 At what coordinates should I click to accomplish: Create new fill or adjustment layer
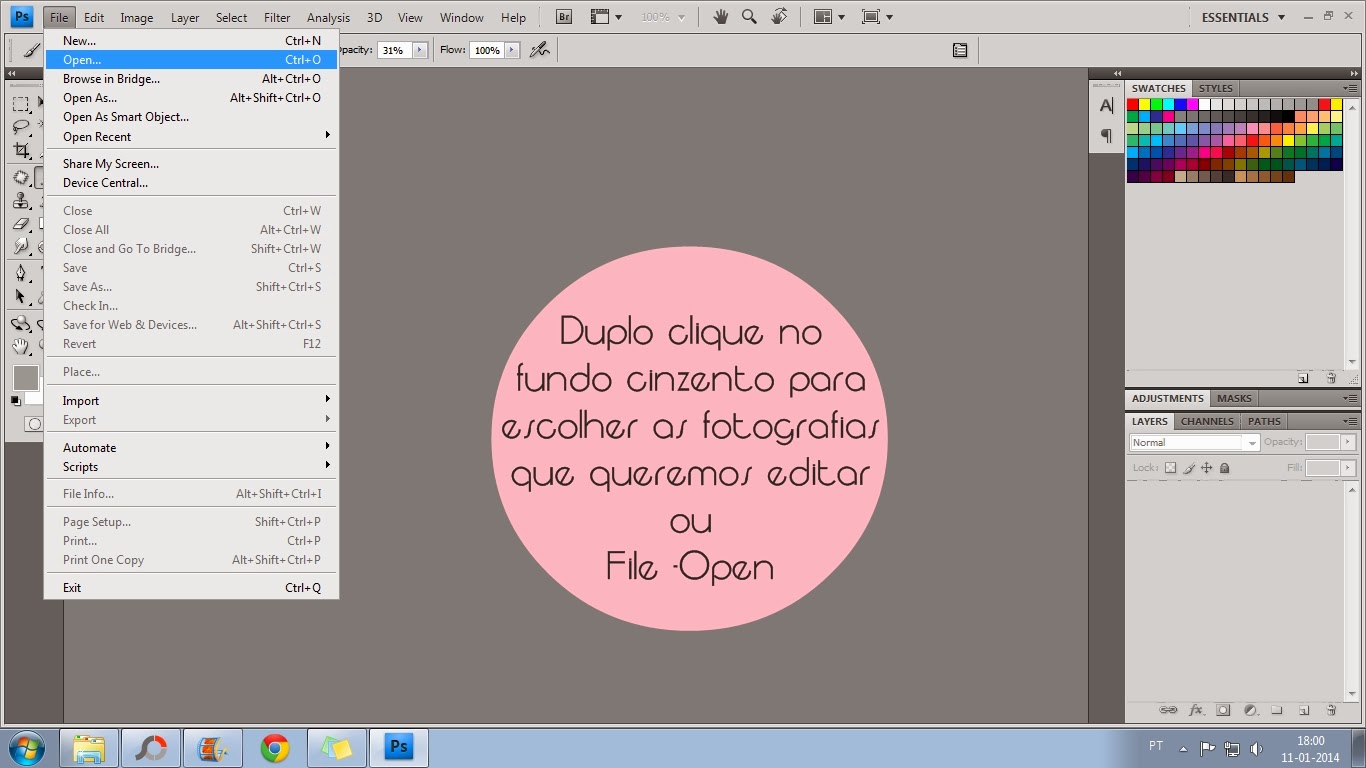pyautogui.click(x=1250, y=710)
